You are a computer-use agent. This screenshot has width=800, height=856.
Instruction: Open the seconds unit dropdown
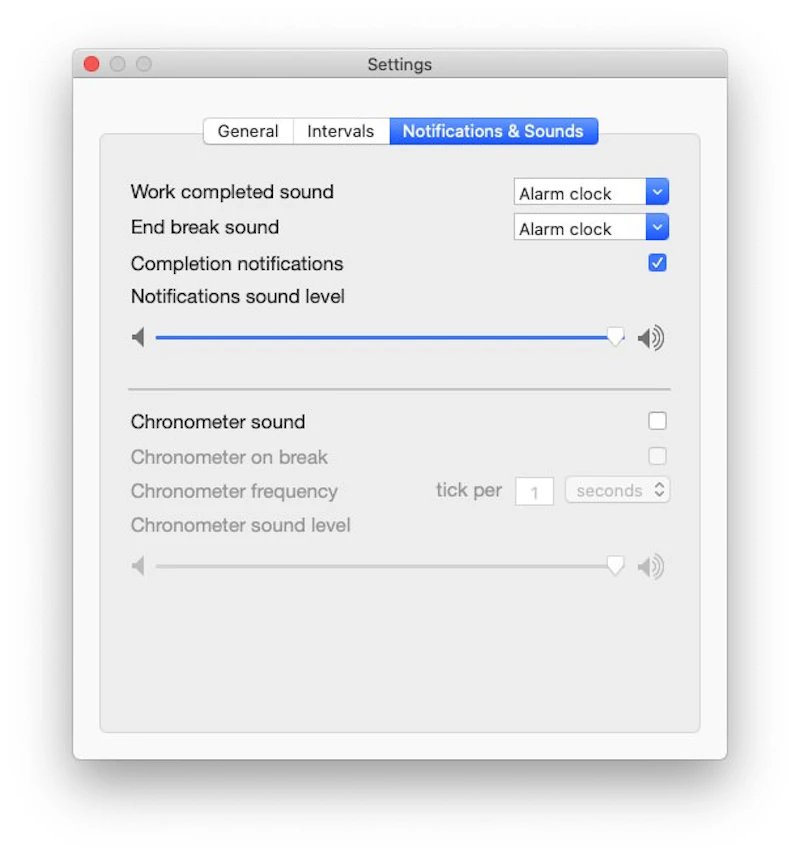[x=617, y=491]
